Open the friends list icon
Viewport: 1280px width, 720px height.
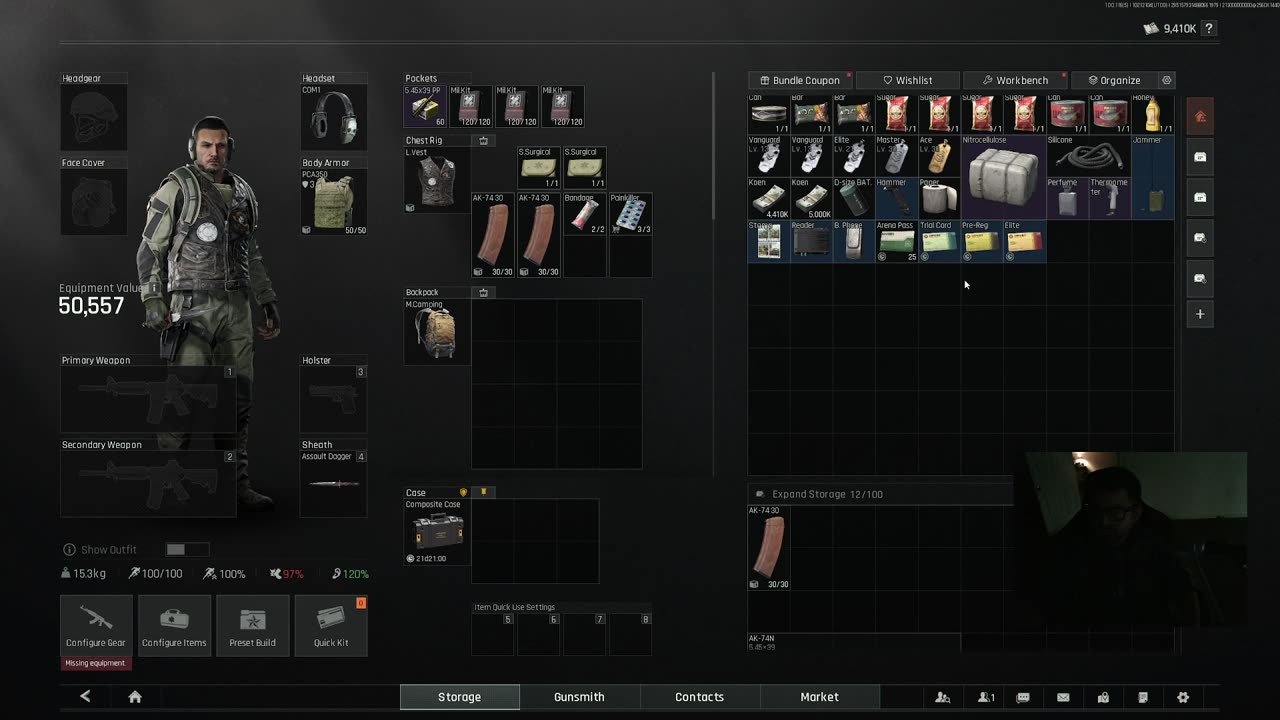pos(986,697)
